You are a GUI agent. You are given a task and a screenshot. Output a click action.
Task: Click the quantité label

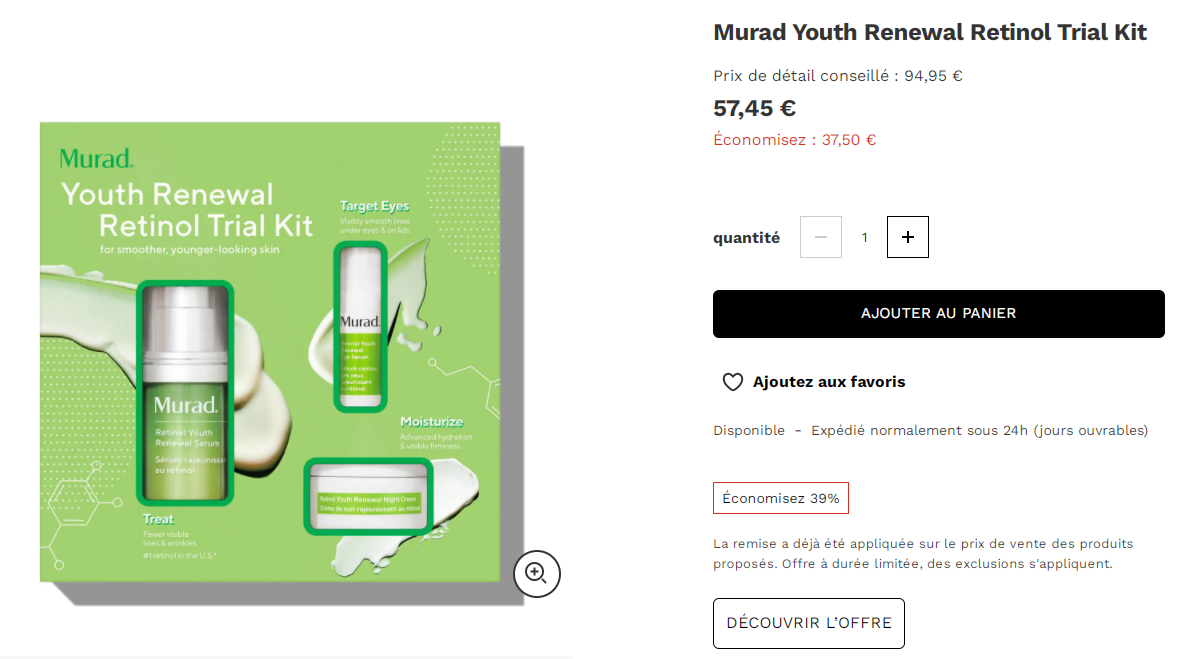click(x=746, y=238)
